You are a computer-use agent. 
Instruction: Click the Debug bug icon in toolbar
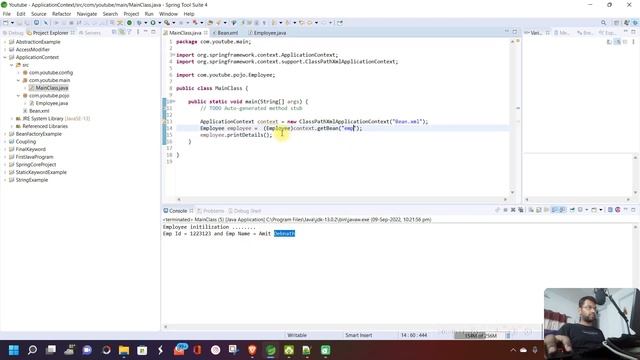139,23
